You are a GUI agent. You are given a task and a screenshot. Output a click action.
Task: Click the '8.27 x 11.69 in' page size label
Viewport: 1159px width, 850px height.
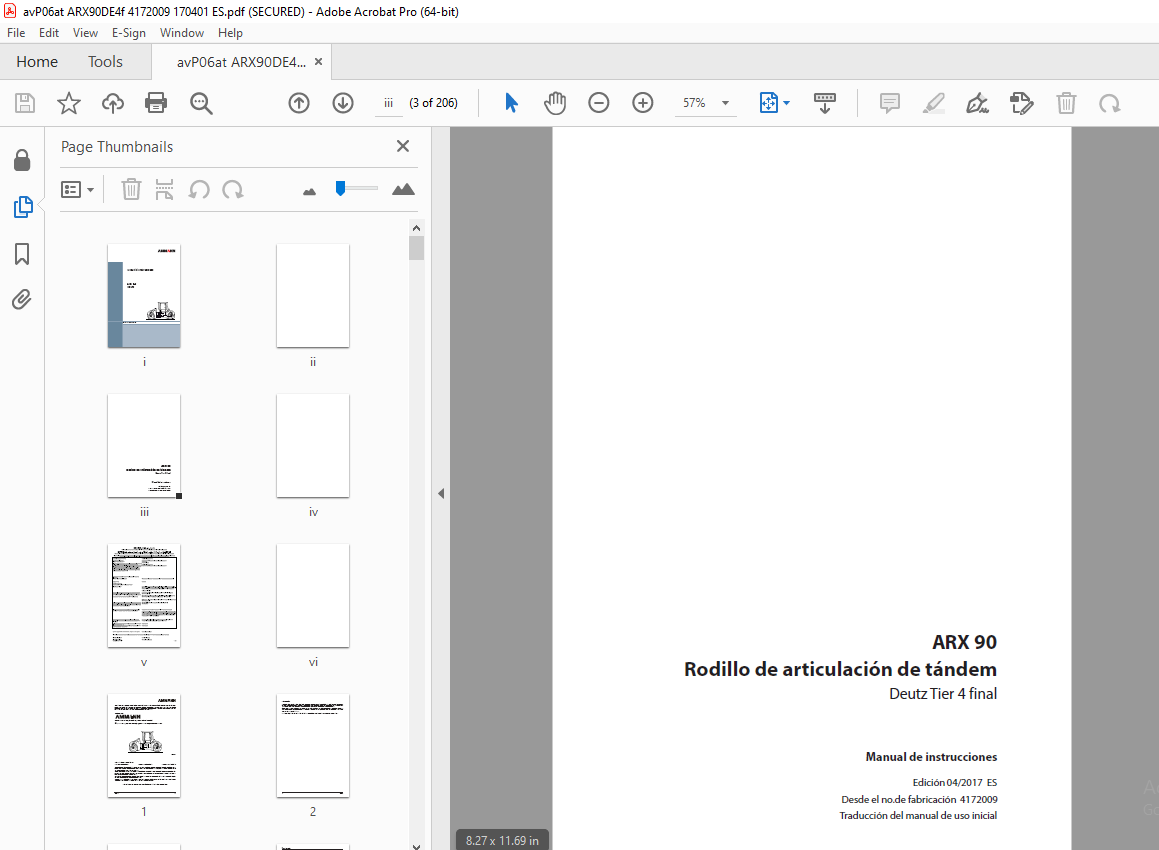[x=503, y=840]
